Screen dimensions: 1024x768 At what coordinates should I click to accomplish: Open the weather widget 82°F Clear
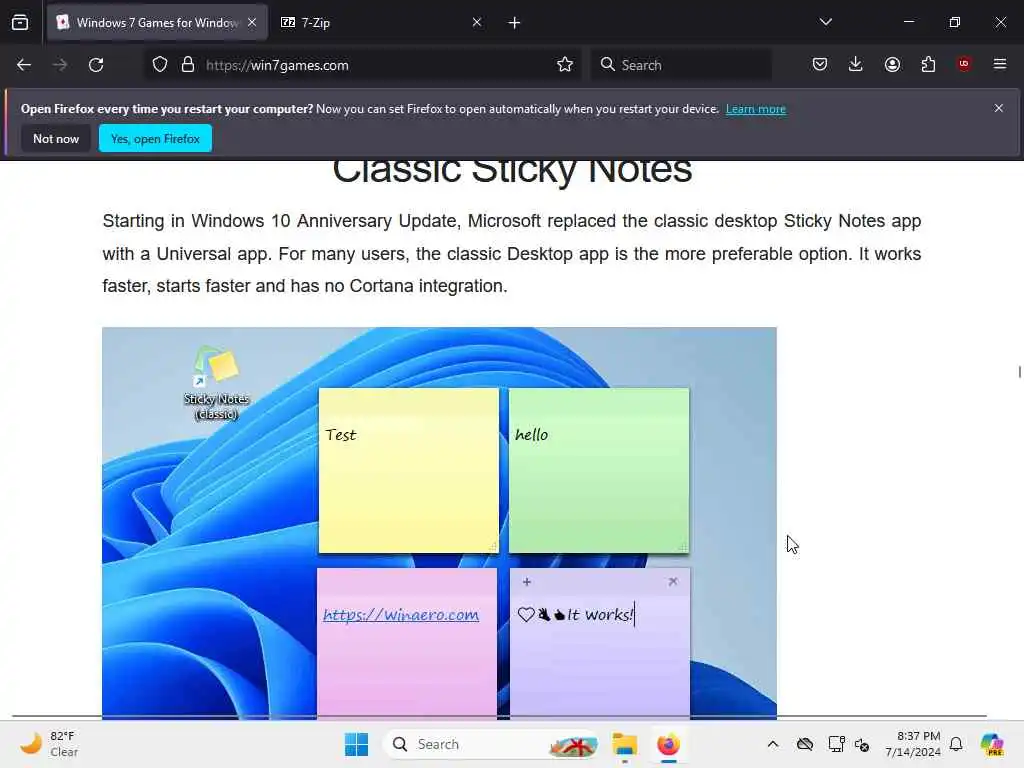tap(50, 744)
